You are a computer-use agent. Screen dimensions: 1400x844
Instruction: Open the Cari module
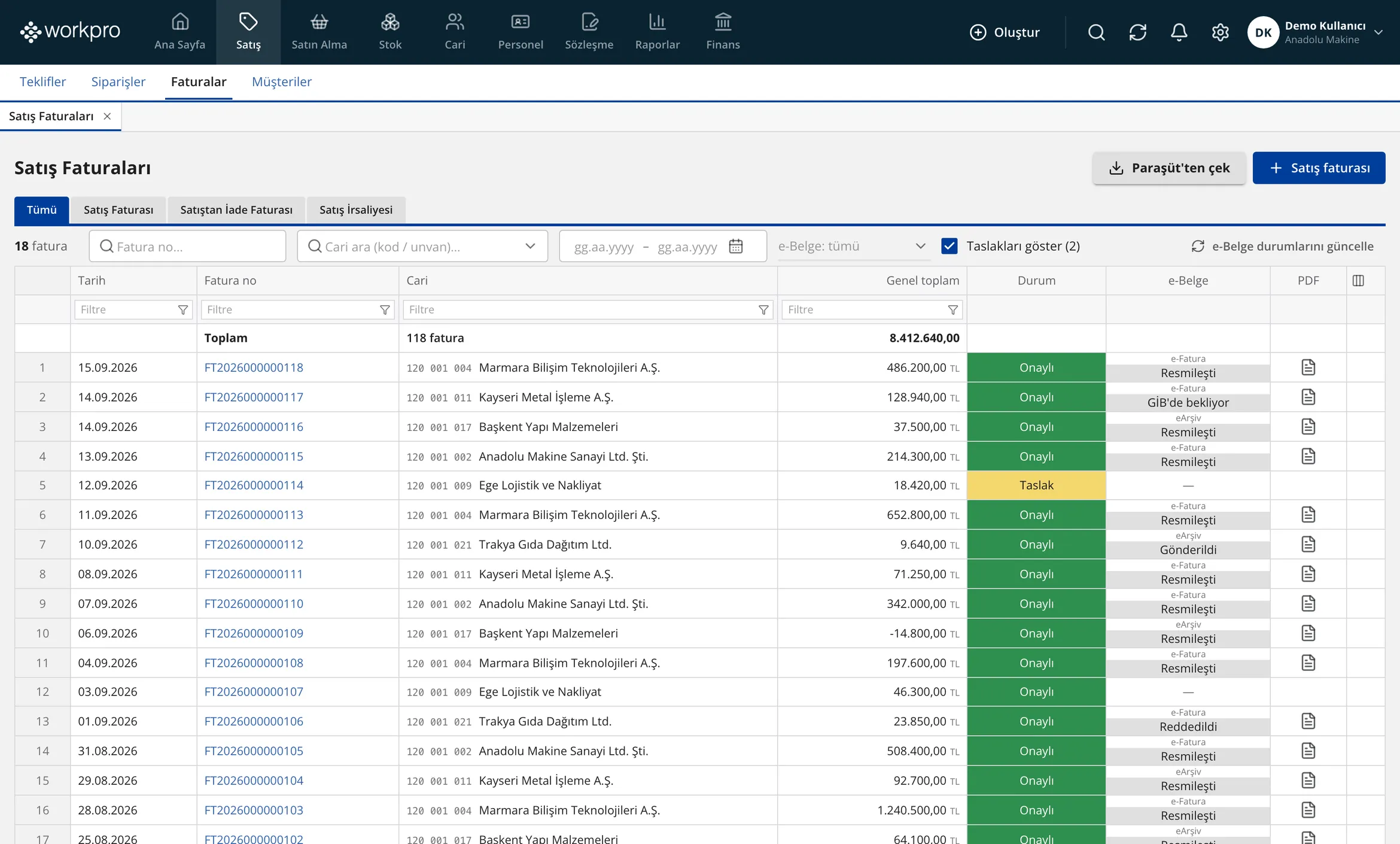coord(455,32)
